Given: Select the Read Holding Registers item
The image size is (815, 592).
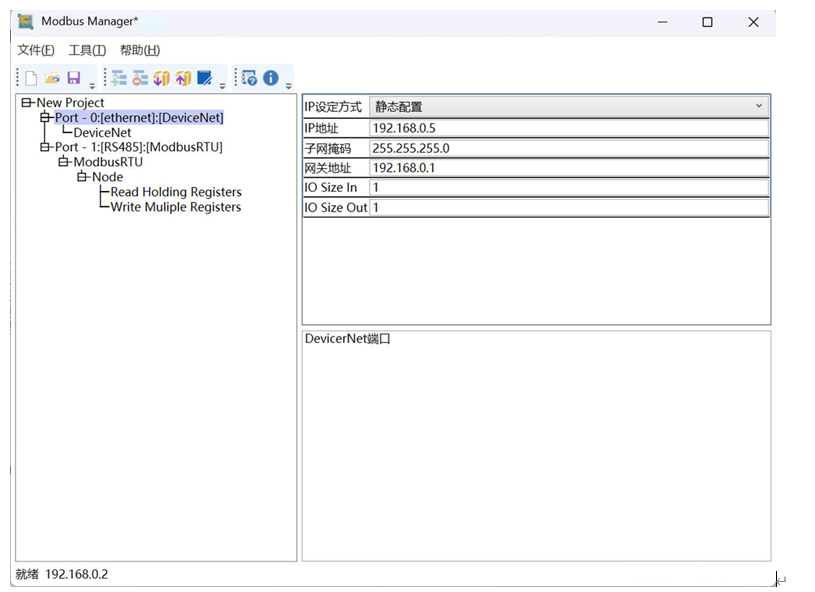Looking at the screenshot, I should (176, 192).
